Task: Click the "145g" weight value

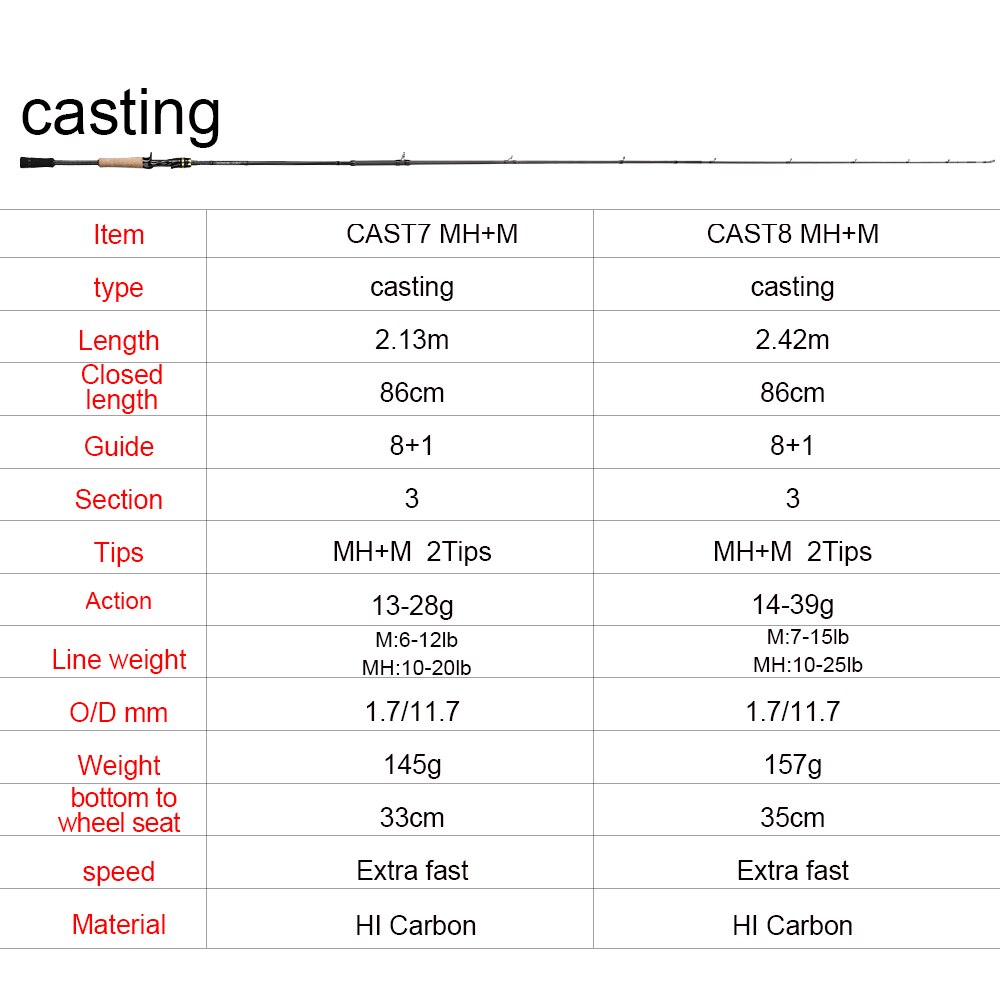Action: [412, 765]
